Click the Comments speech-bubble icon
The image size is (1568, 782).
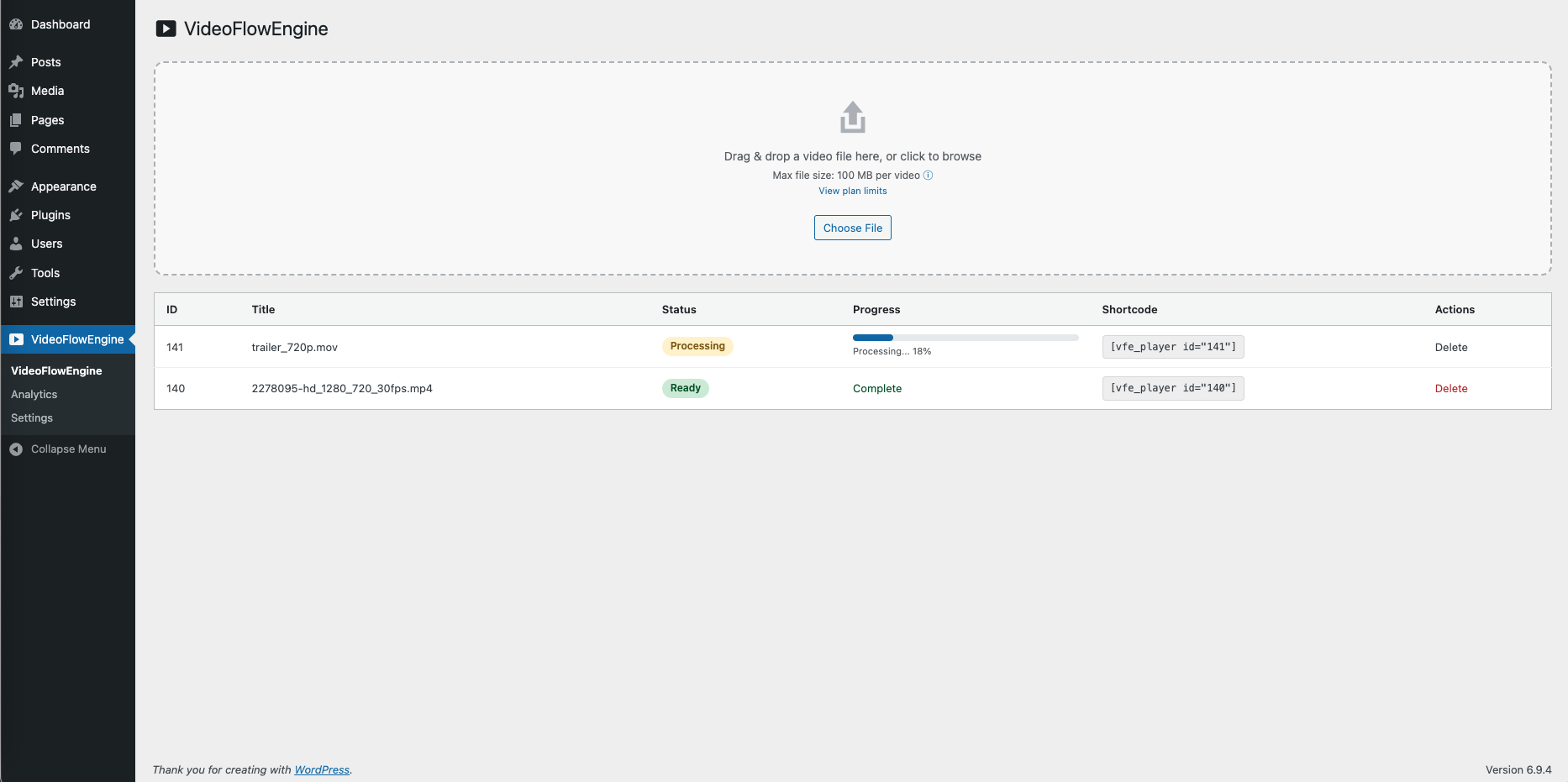point(16,149)
